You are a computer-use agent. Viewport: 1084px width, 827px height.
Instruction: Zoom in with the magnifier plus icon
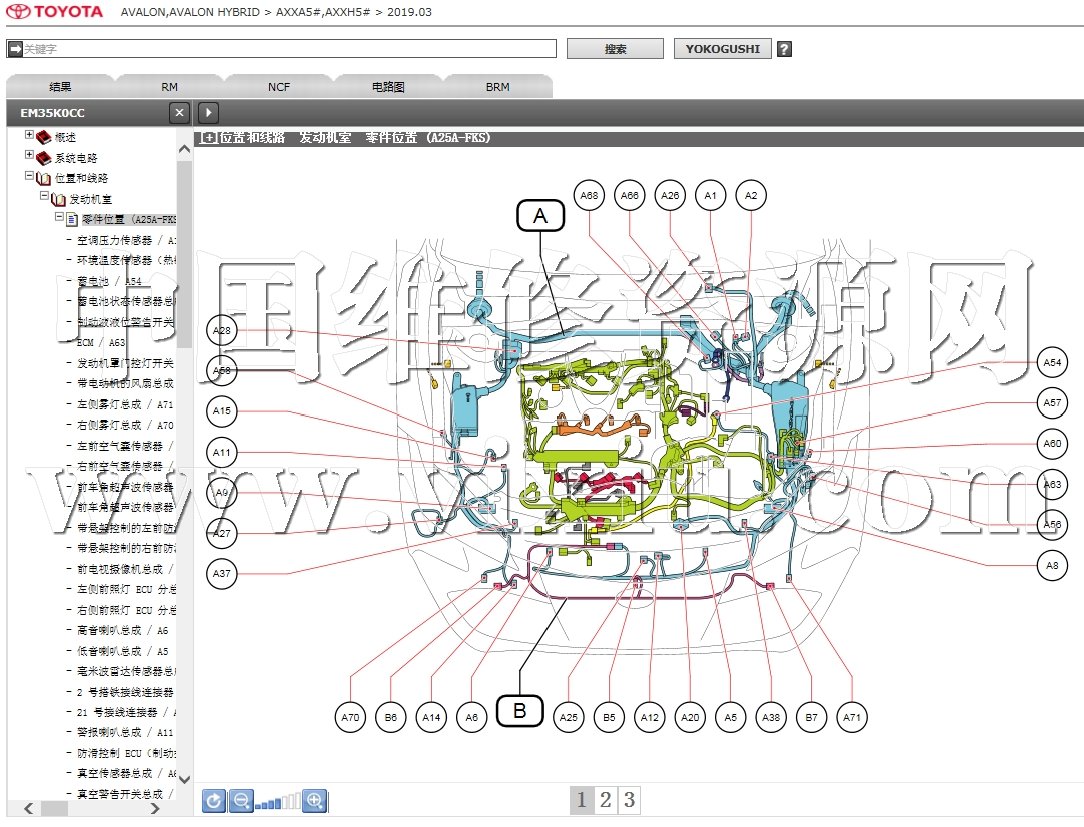coord(315,800)
